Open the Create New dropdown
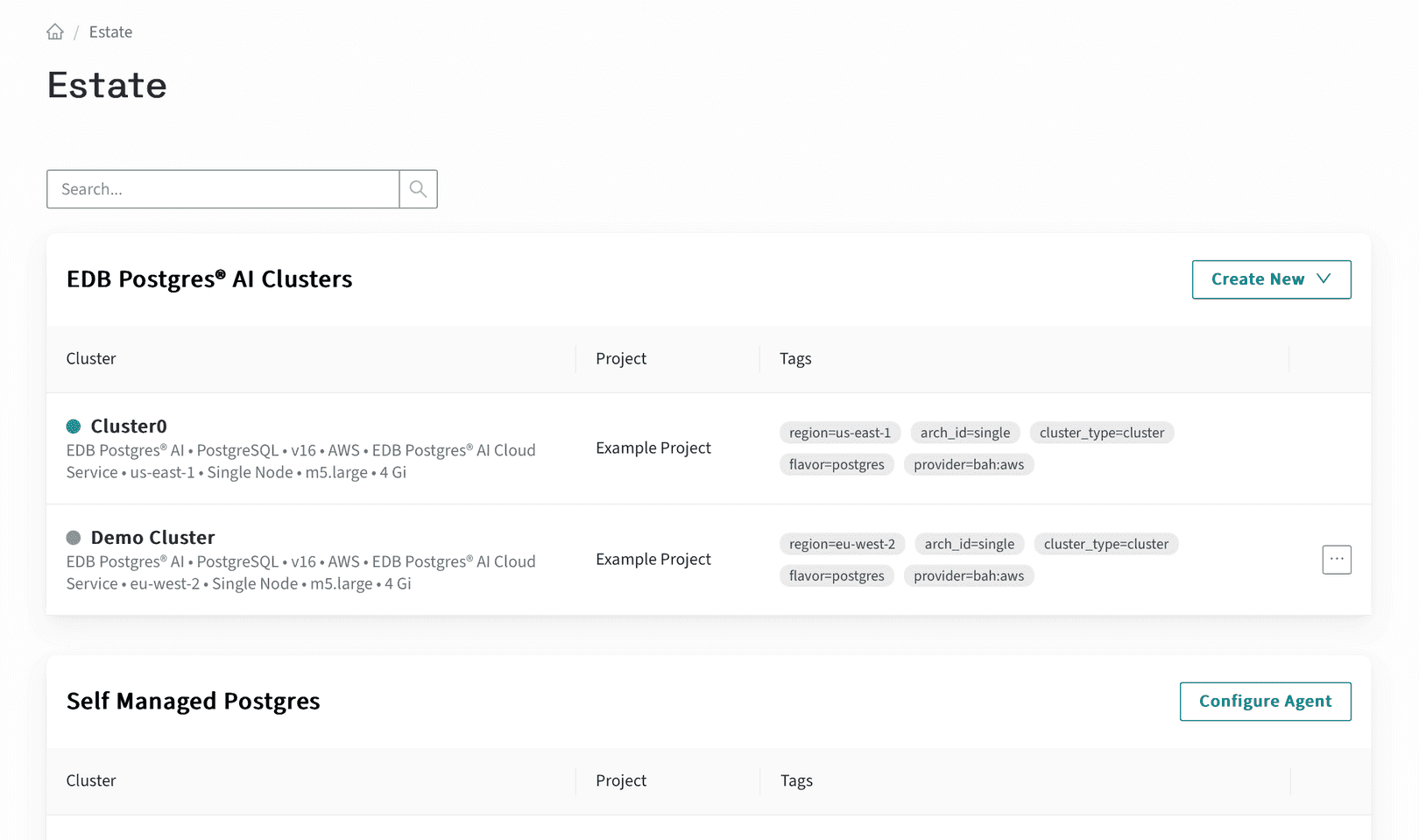Screen dimensions: 1419x840 [x=1271, y=279]
